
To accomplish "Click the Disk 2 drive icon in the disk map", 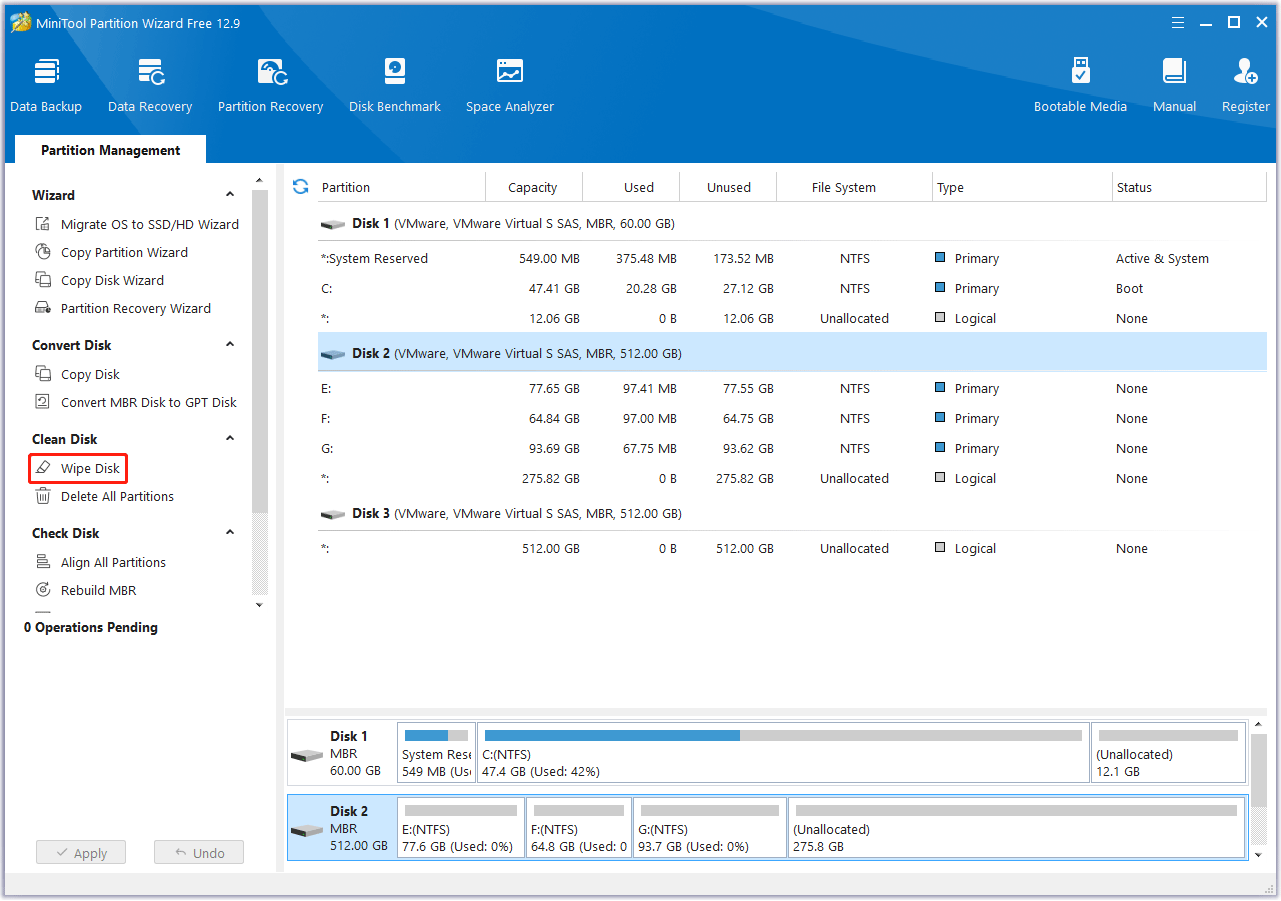I will coord(307,830).
